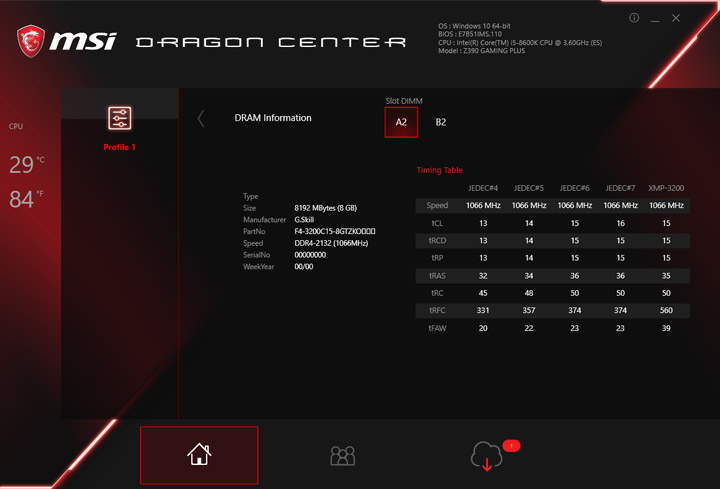Click the Timing Table heading
This screenshot has height=489, width=720.
(x=439, y=170)
